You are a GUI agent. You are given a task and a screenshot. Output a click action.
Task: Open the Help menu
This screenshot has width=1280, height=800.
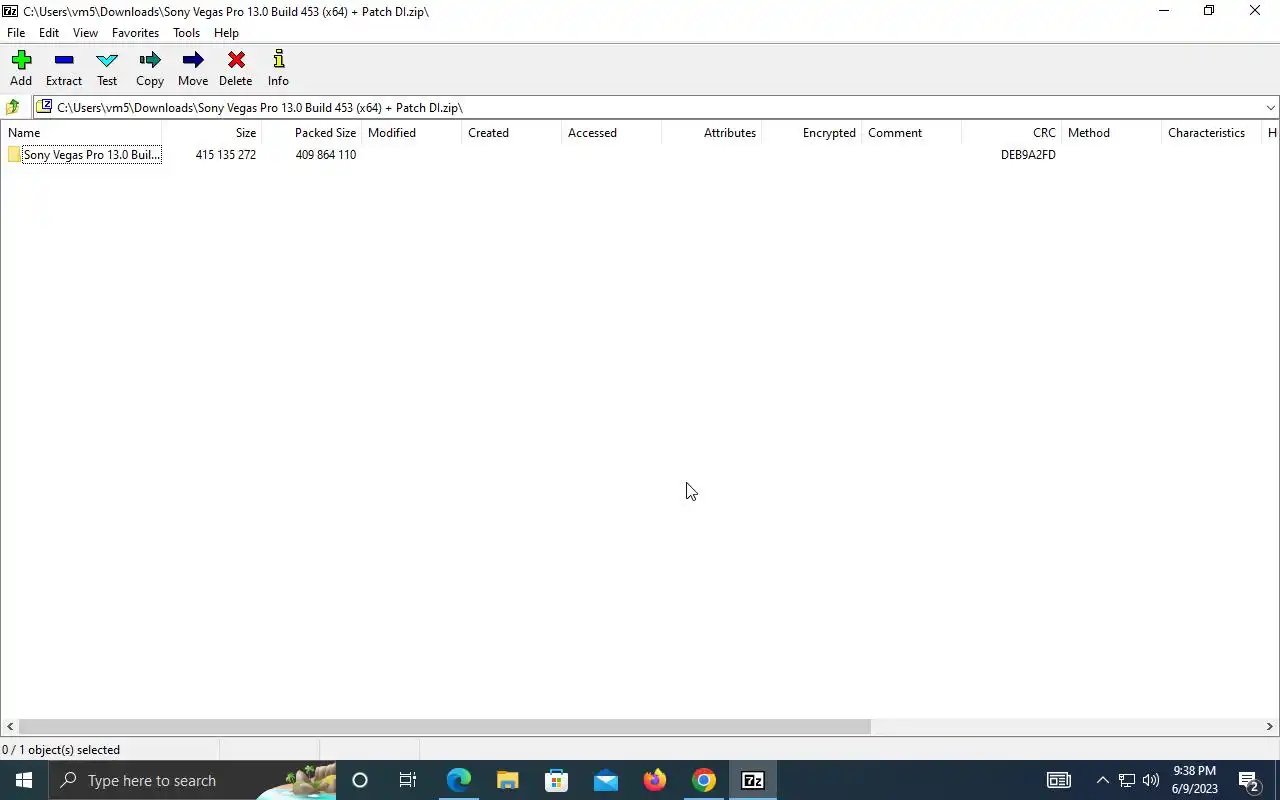226,33
